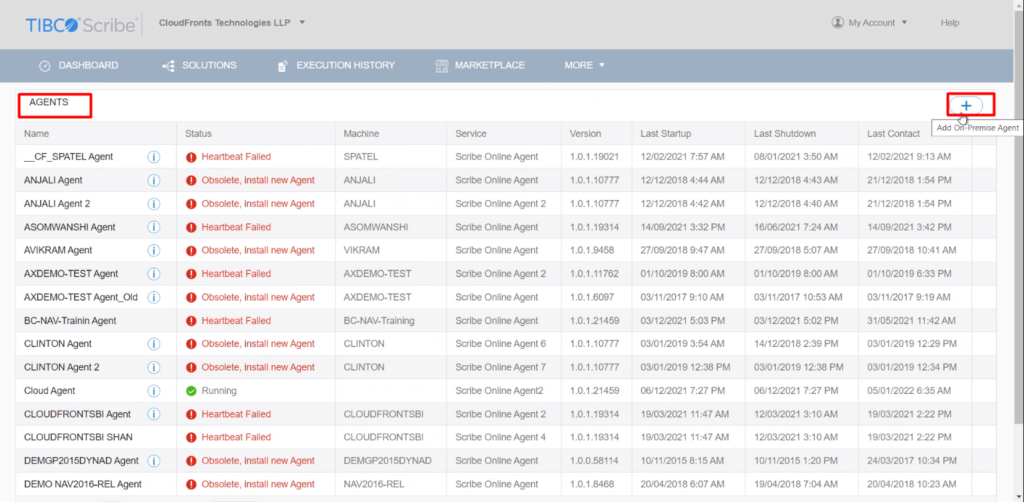Open info icon for ASOMWANSHI Agent
1024x502 pixels.
click(153, 227)
